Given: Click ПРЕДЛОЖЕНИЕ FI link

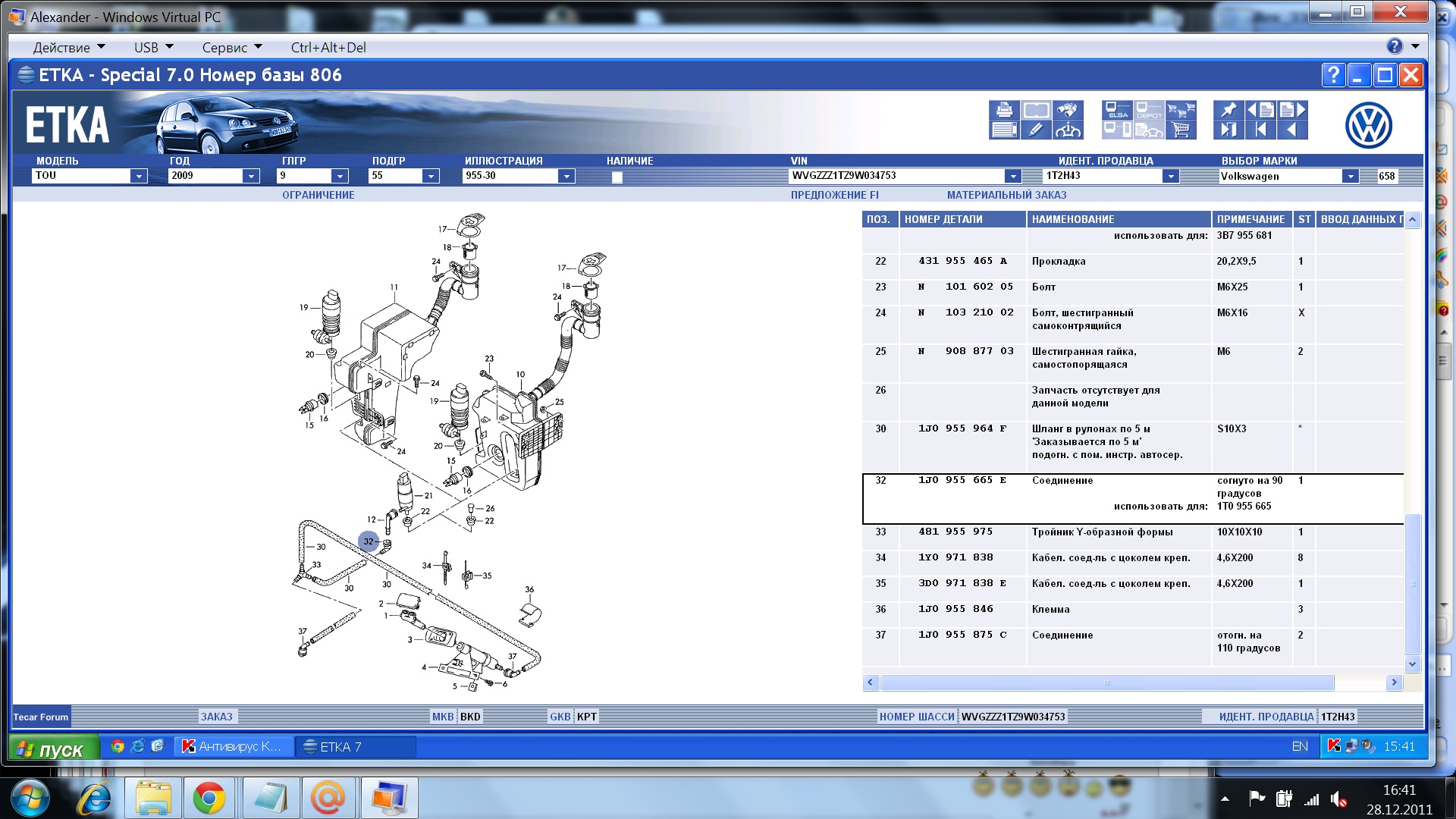Looking at the screenshot, I should pyautogui.click(x=834, y=195).
